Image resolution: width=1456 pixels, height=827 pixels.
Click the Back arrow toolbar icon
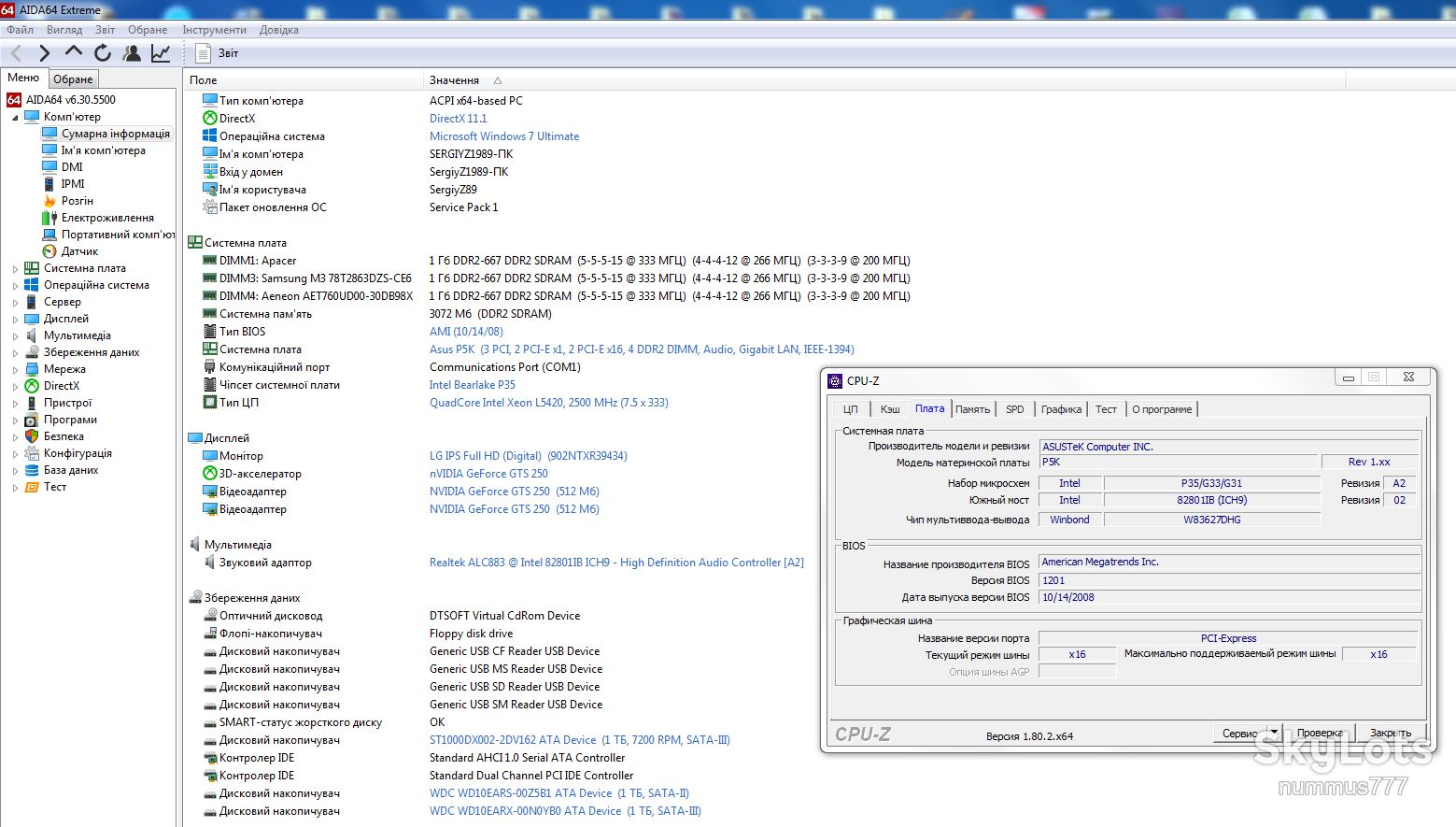click(16, 53)
